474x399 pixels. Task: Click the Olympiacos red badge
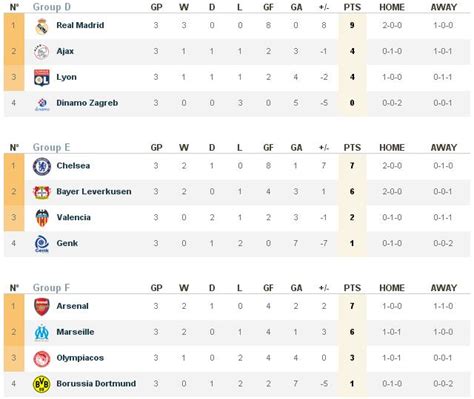[x=42, y=359]
